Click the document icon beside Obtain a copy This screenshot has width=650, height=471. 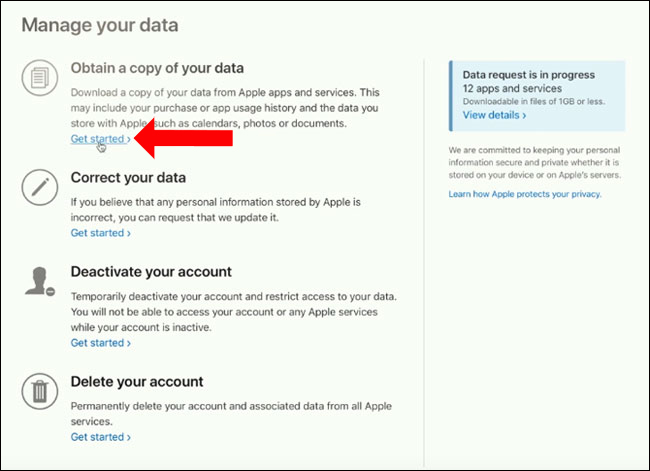(40, 78)
